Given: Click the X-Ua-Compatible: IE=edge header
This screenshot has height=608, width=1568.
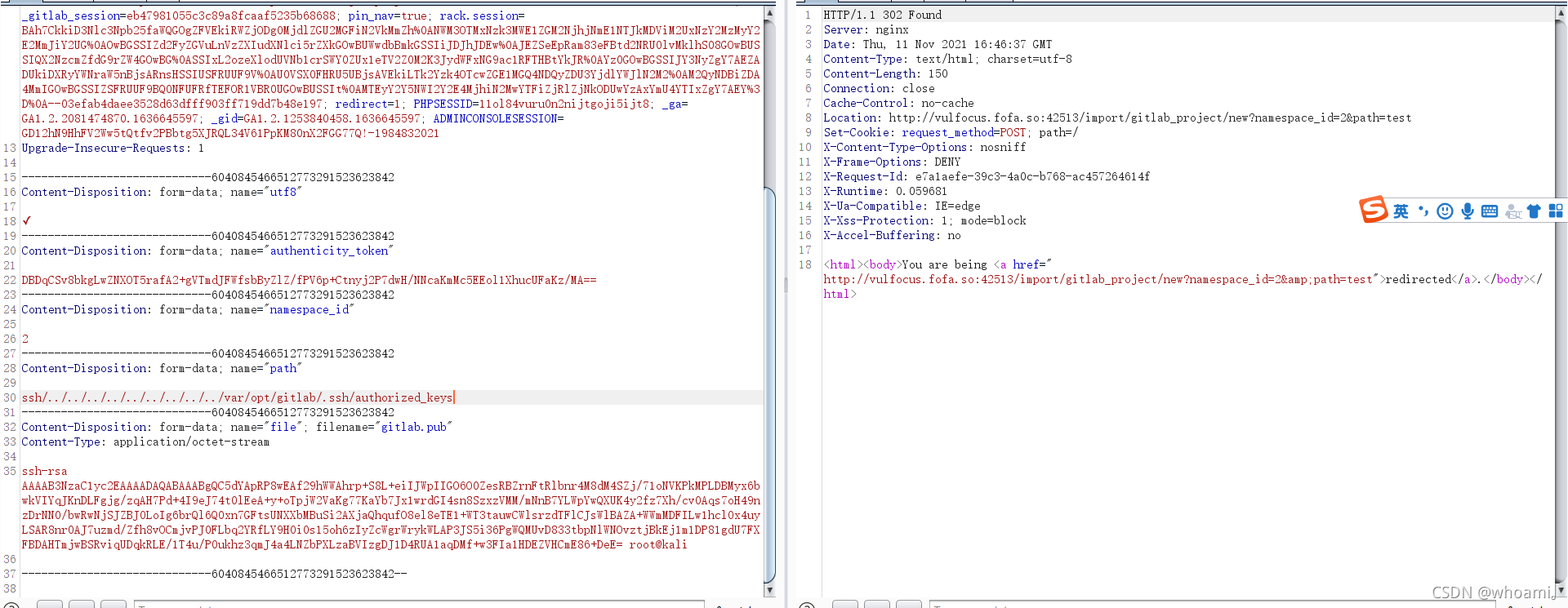Looking at the screenshot, I should [x=902, y=206].
